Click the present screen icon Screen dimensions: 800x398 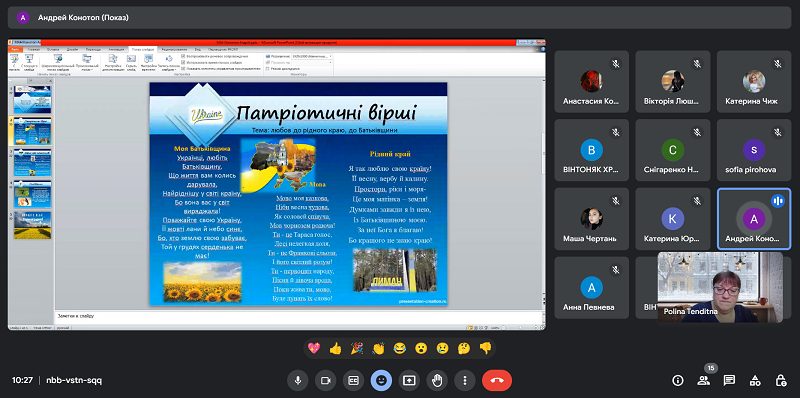409,380
